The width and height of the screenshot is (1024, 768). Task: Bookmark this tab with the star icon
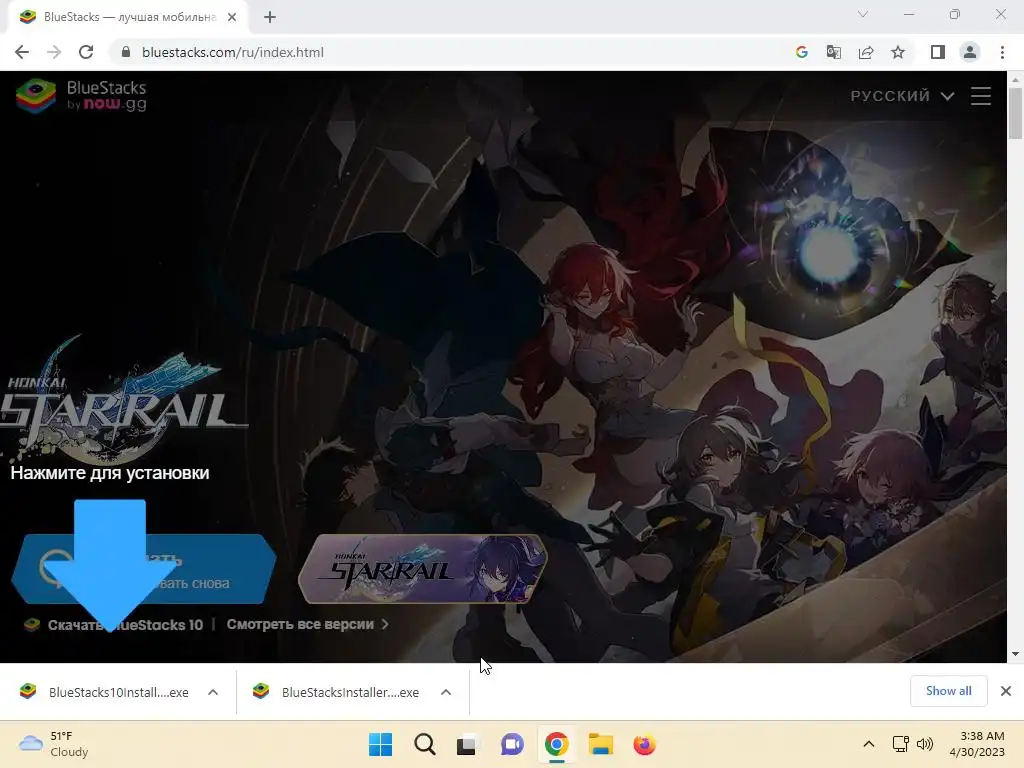(x=898, y=52)
